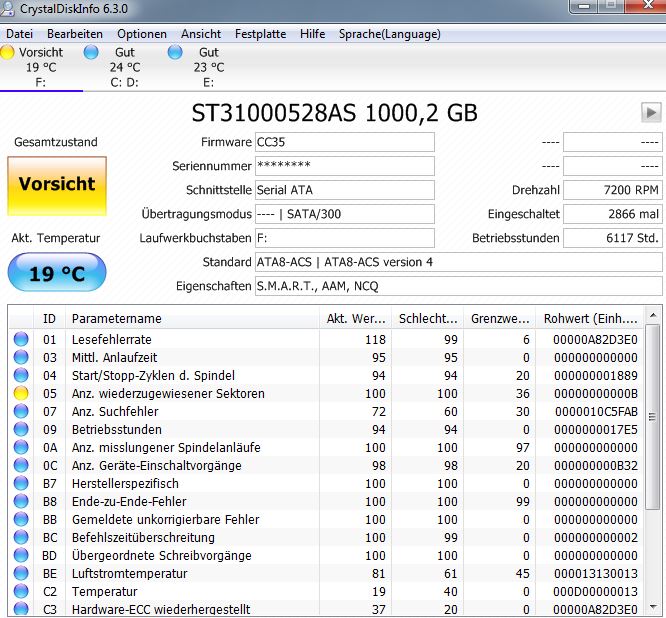Click the Übertragungsmodus field SATA/300
666x618 pixels.
(344, 214)
